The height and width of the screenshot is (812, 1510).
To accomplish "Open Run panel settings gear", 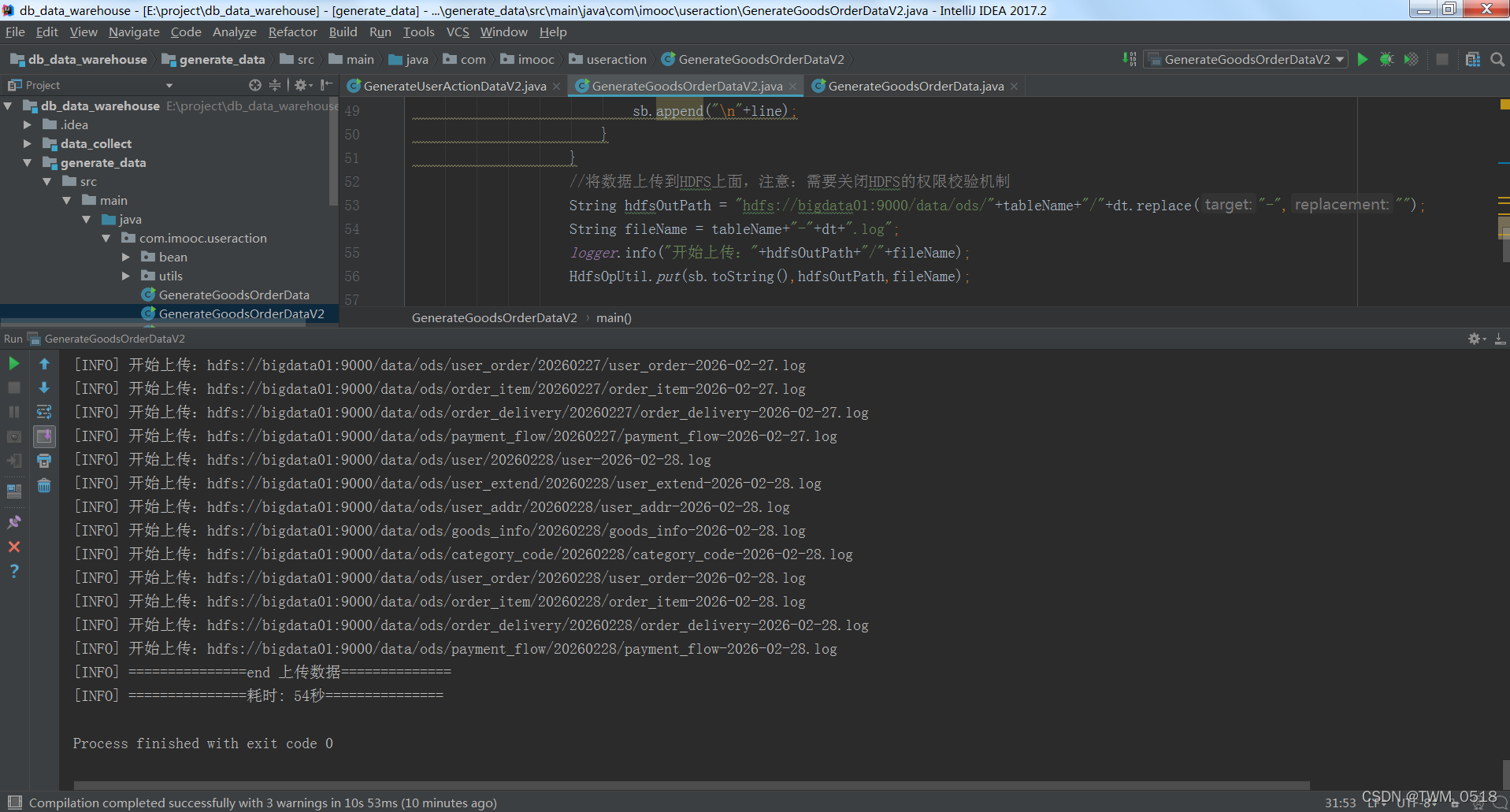I will 1476,339.
